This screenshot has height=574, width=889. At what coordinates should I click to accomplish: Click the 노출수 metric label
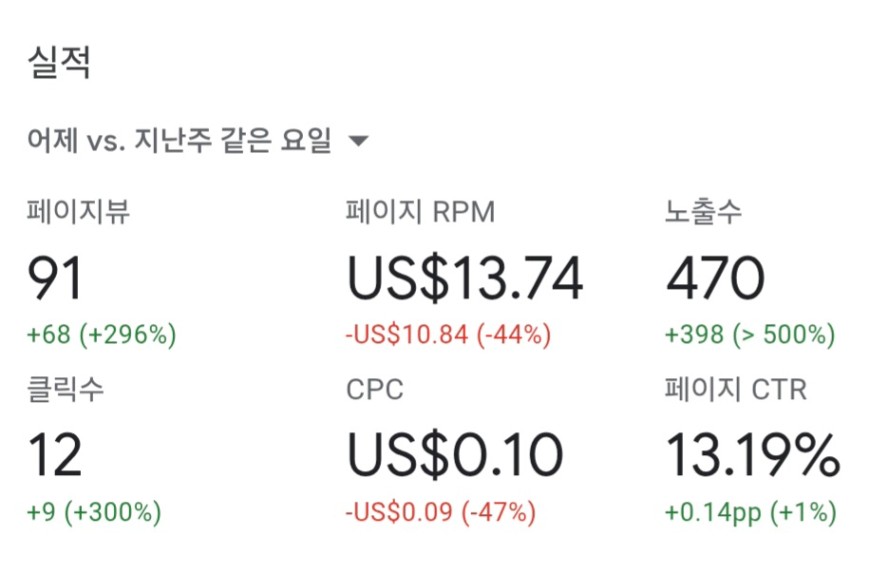tap(703, 212)
